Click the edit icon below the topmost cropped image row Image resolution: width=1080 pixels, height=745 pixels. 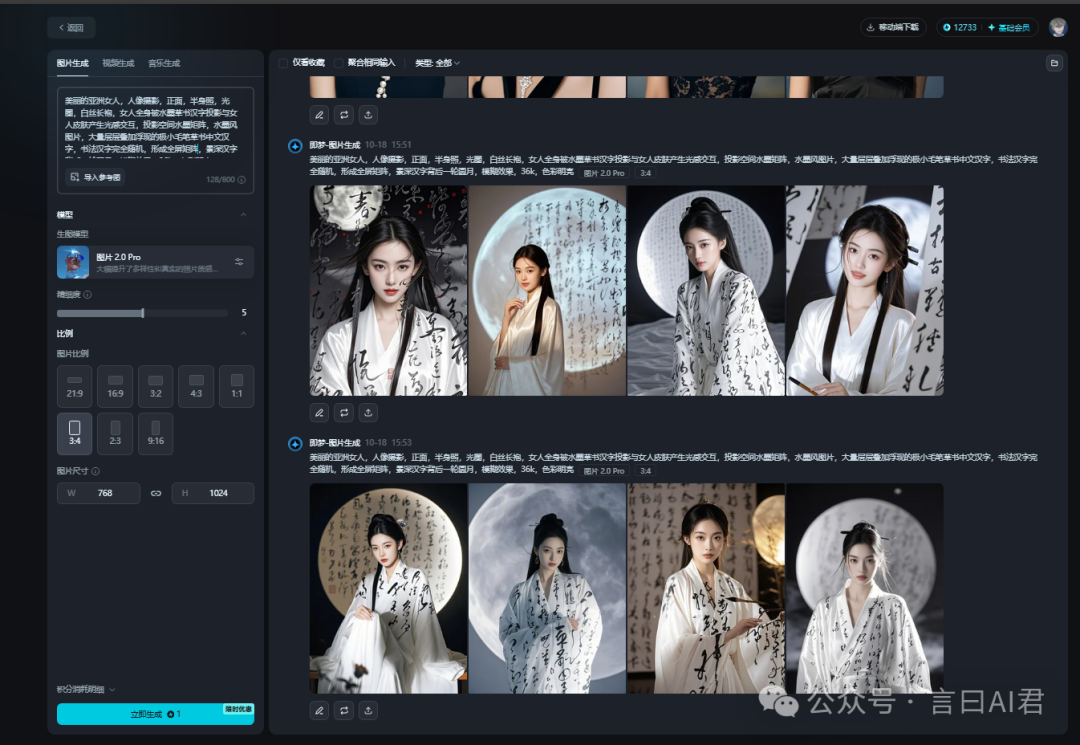(320, 115)
